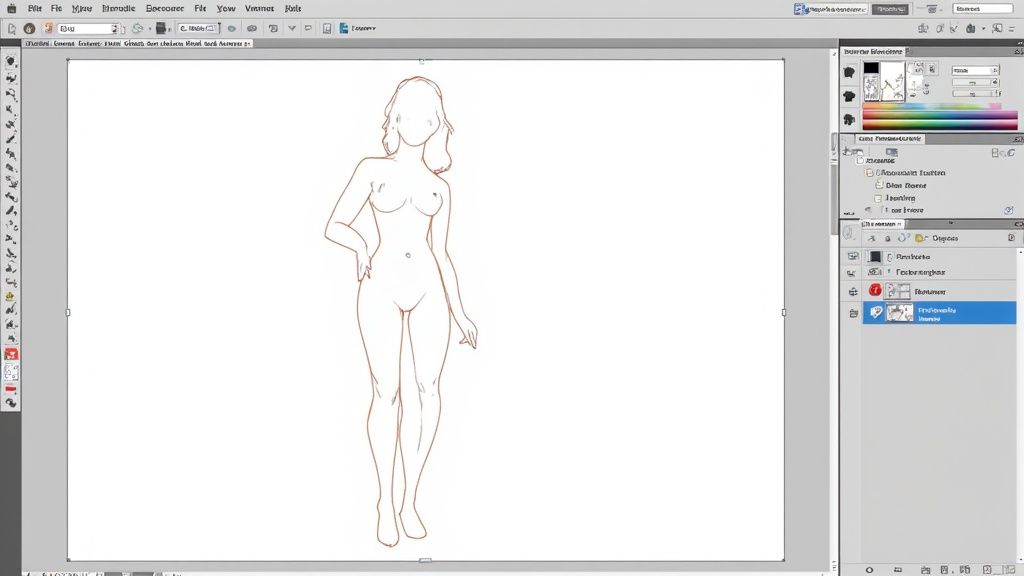
Task: Click the right-middle canvas transform handle
Action: pos(783,312)
